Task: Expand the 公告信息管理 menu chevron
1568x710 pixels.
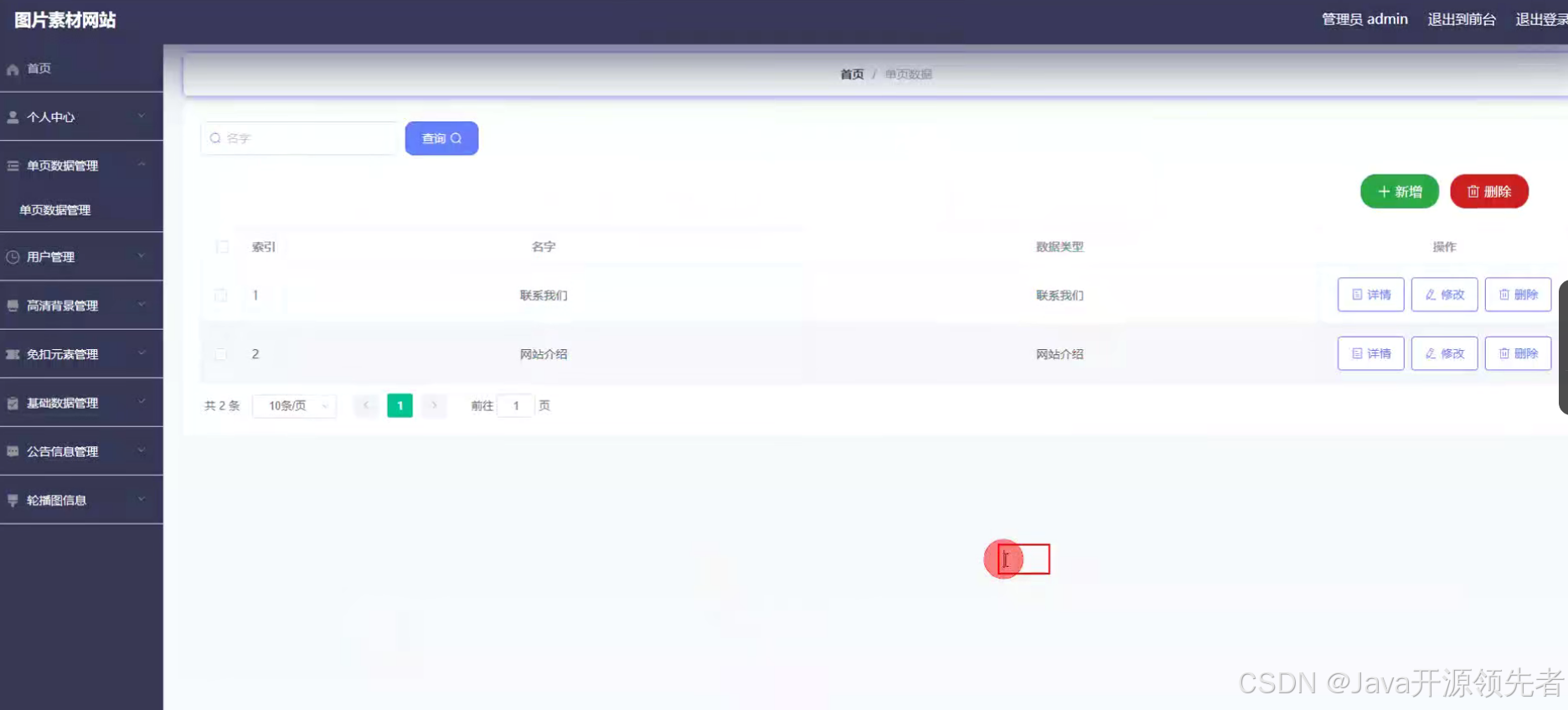Action: 142,450
